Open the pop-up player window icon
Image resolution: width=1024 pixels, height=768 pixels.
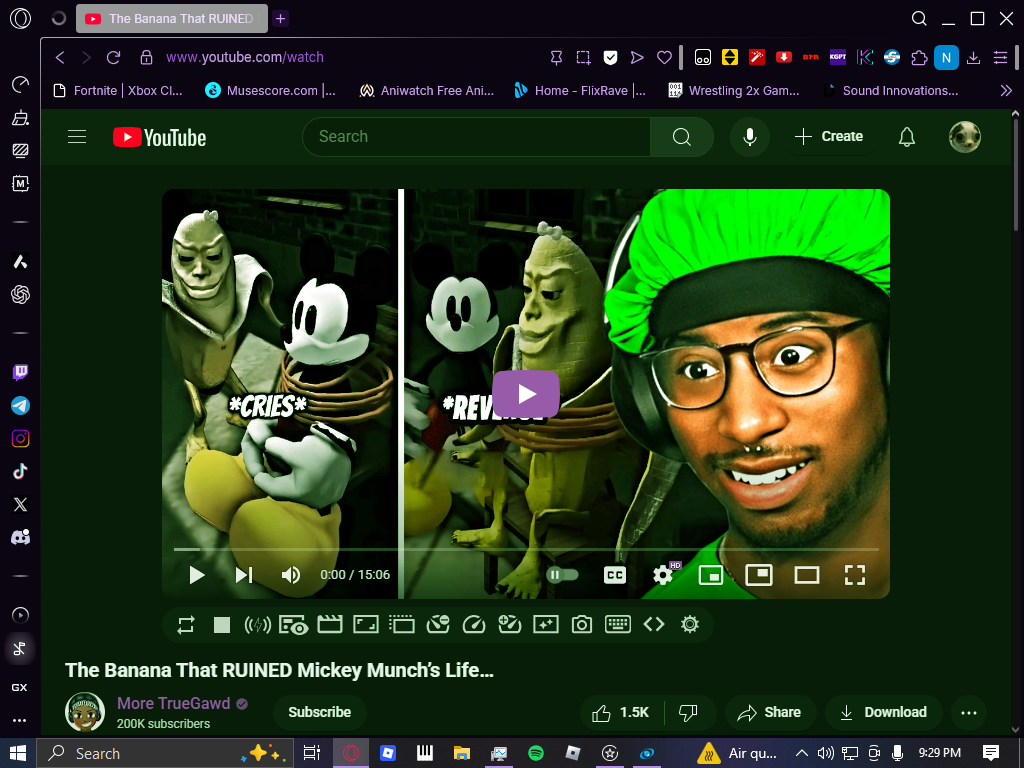(402, 625)
